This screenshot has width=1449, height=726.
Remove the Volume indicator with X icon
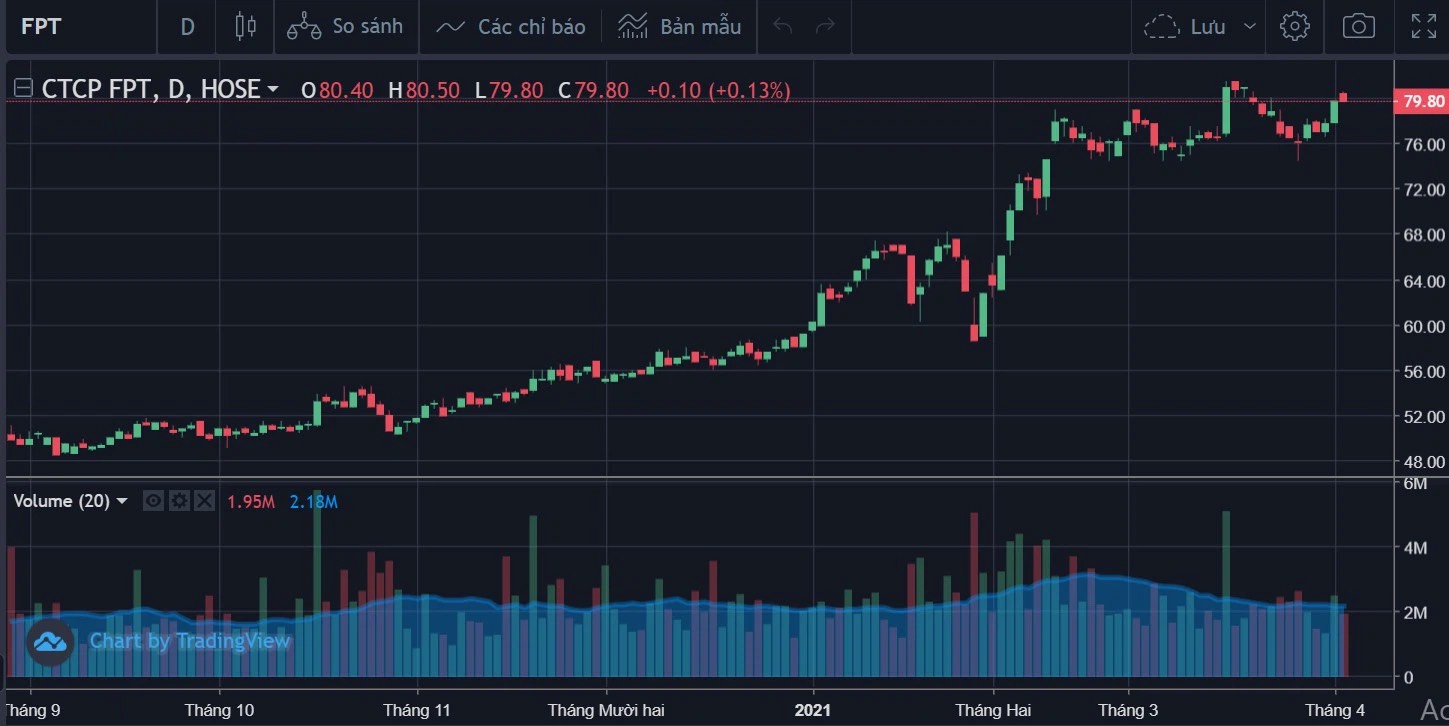click(204, 501)
